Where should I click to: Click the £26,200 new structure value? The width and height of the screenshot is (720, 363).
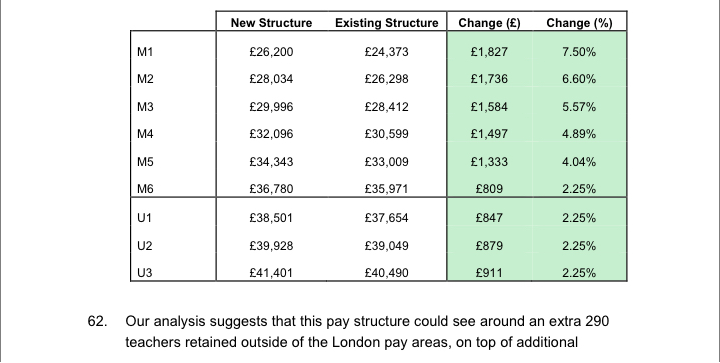click(x=271, y=52)
